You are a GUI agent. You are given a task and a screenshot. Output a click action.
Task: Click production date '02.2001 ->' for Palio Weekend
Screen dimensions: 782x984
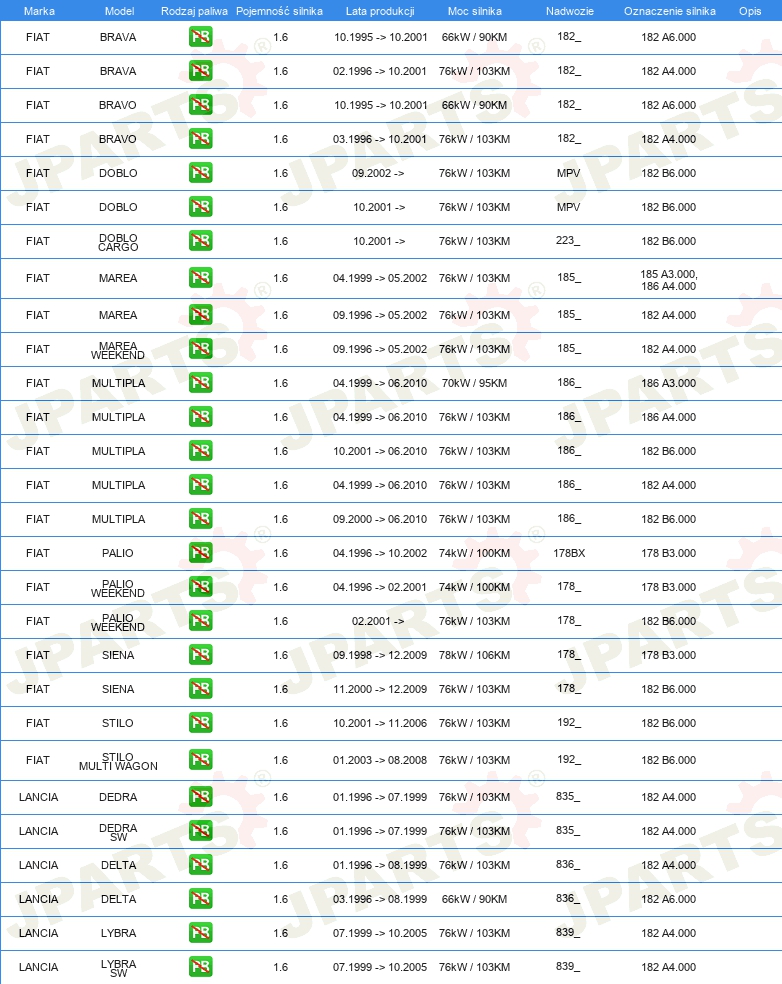pyautogui.click(x=378, y=621)
